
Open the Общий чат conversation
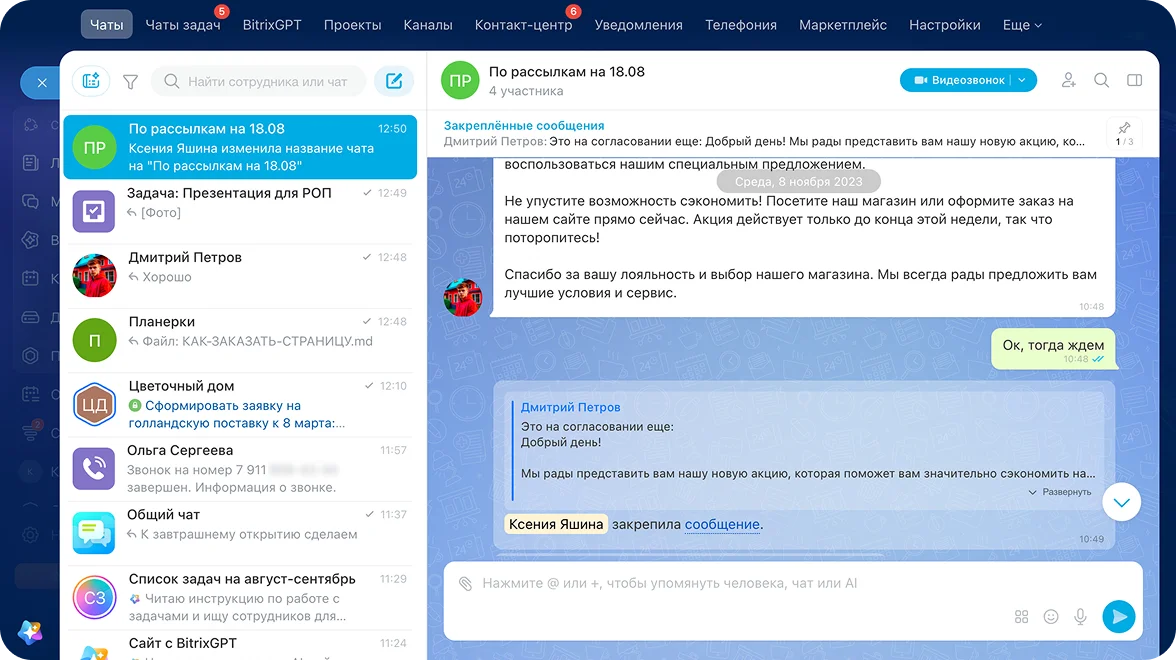pos(240,533)
